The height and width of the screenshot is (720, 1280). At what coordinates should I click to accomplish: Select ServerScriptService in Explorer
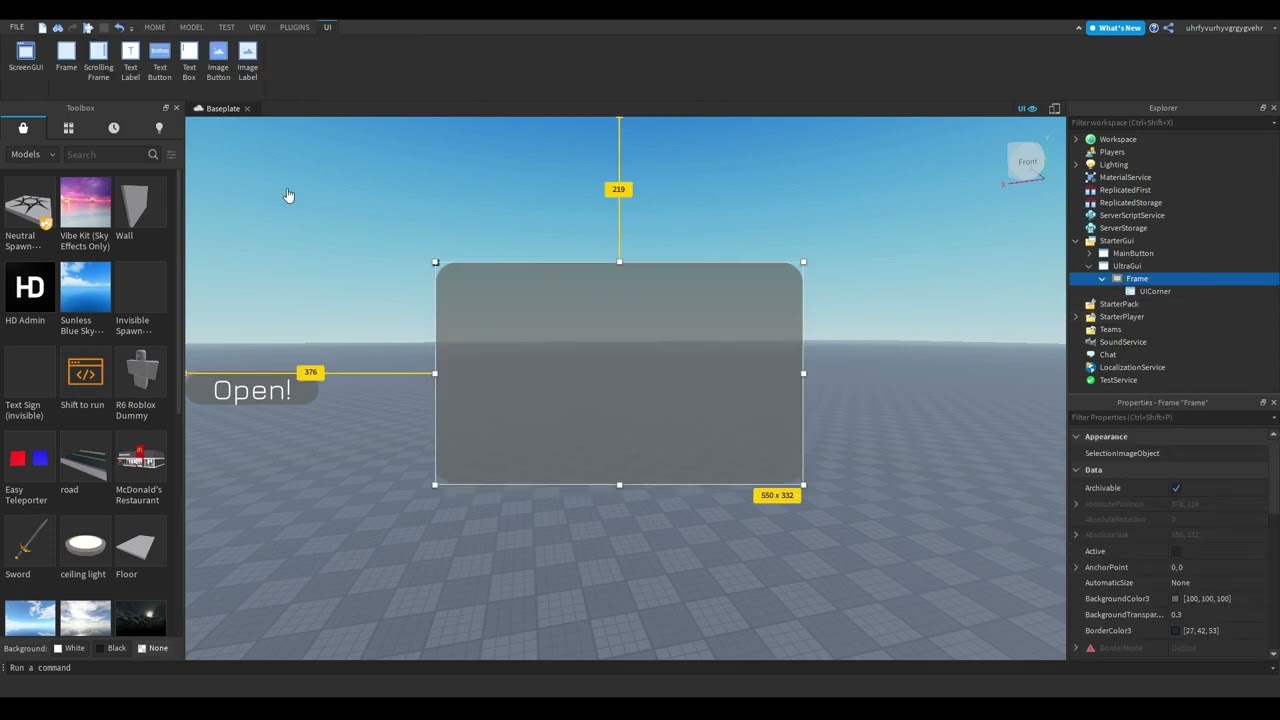(x=1131, y=216)
